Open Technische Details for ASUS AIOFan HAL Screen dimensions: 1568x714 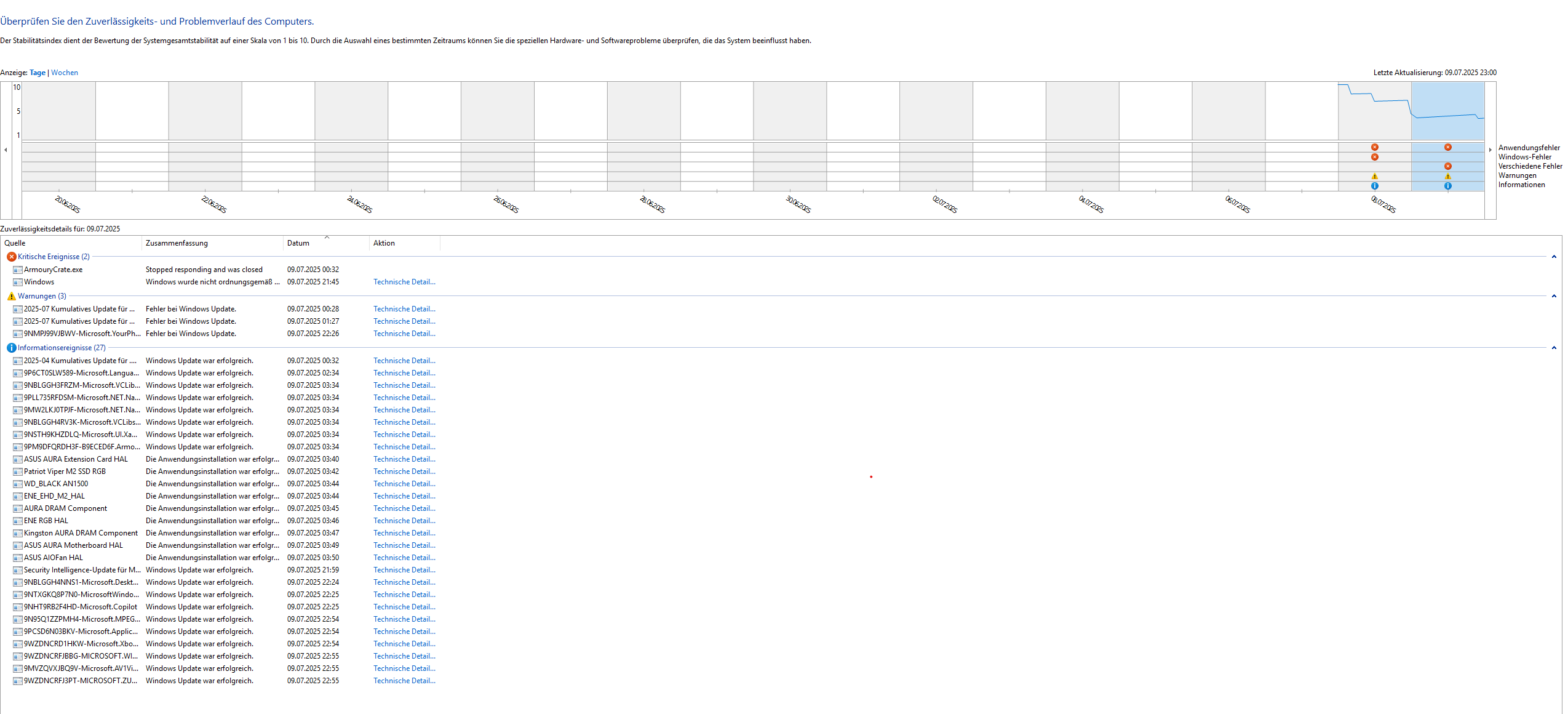point(404,558)
